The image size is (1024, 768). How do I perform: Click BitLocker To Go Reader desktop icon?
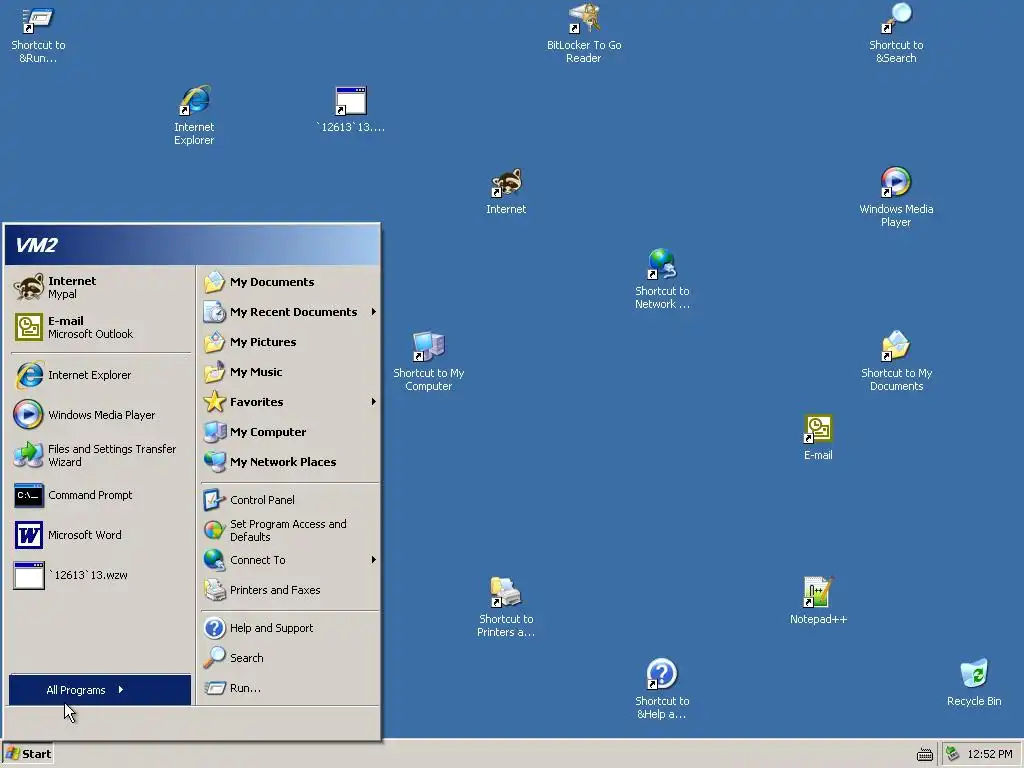[x=584, y=33]
